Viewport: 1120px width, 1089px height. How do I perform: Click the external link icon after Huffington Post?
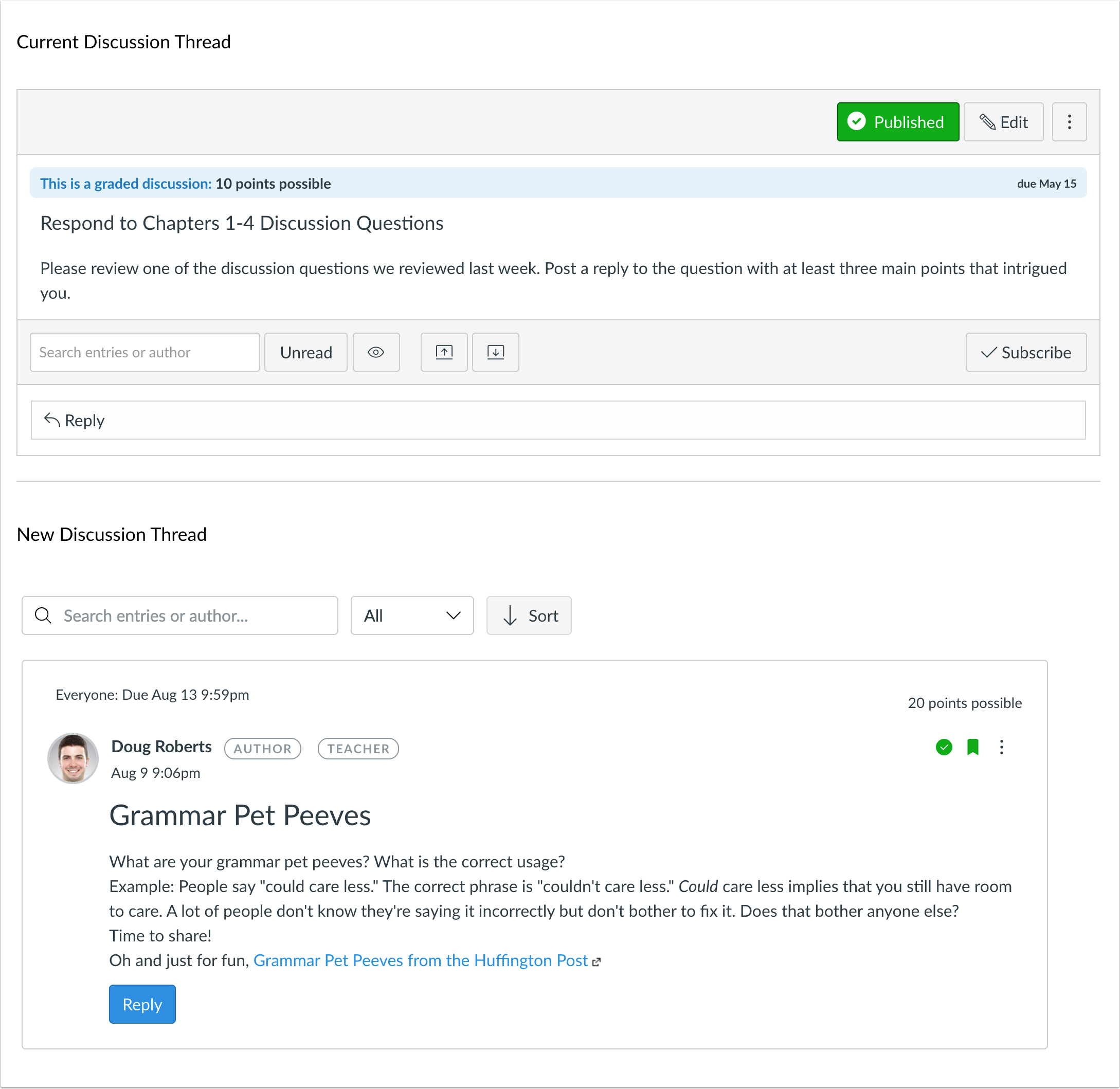click(596, 962)
